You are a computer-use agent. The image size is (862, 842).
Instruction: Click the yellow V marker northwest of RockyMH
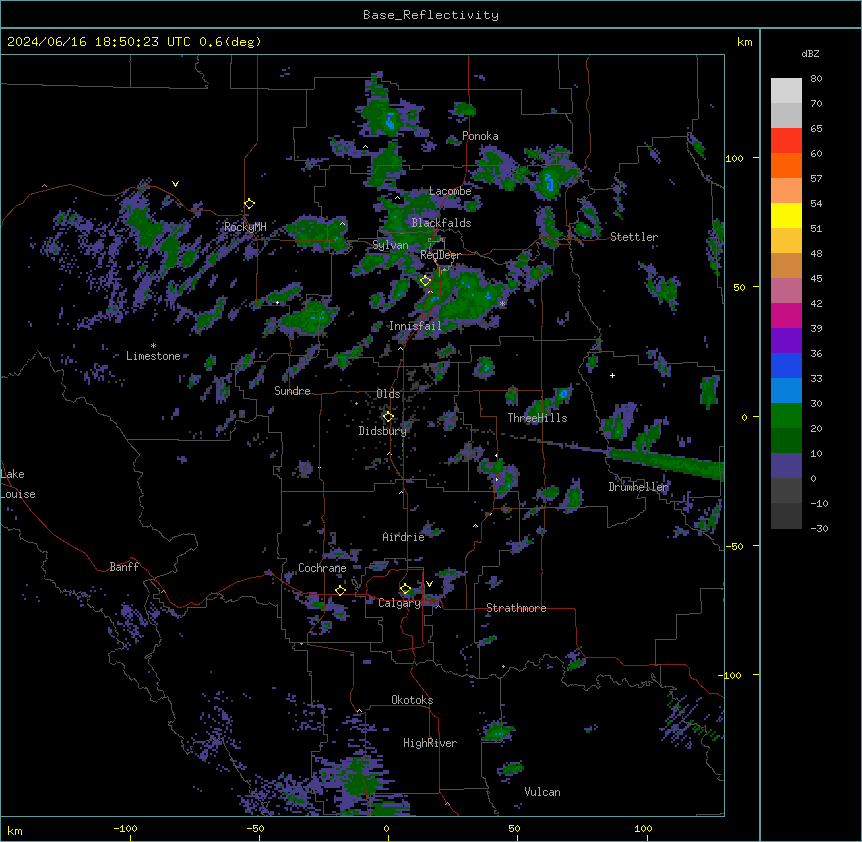(175, 184)
